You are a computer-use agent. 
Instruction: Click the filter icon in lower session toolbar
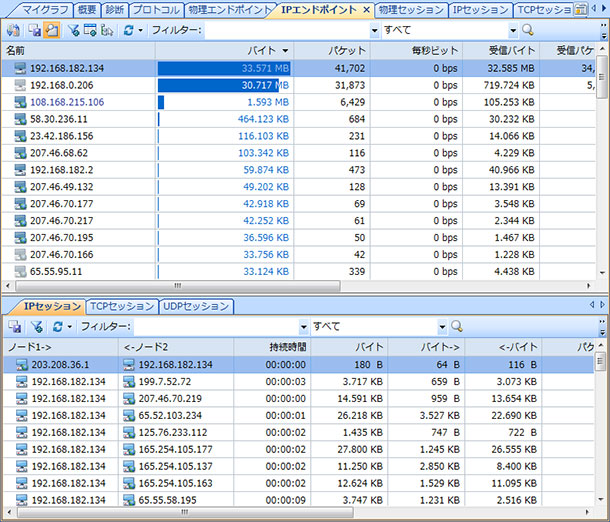point(37,326)
